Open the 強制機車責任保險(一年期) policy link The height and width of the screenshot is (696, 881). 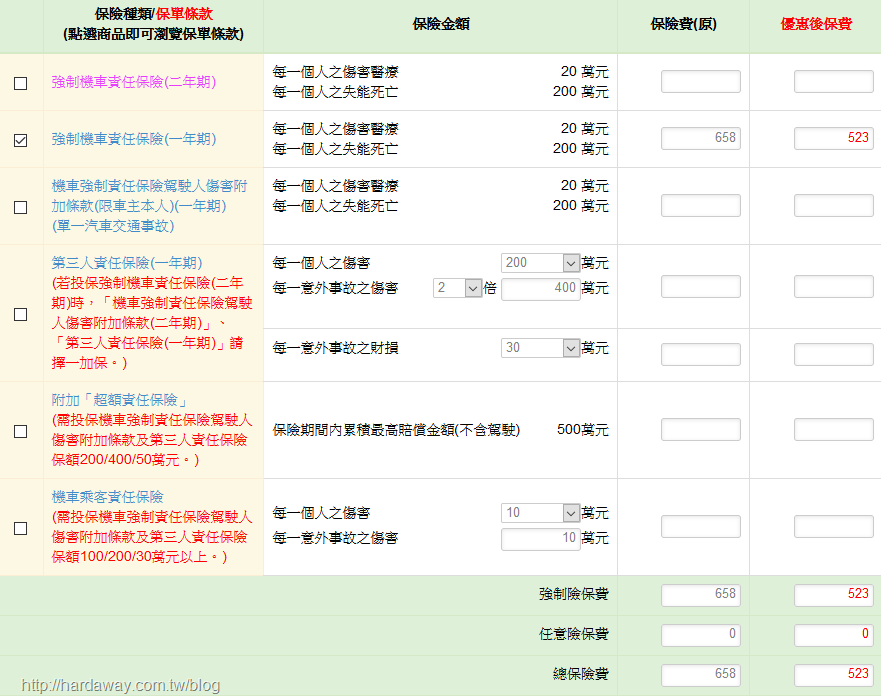134,139
